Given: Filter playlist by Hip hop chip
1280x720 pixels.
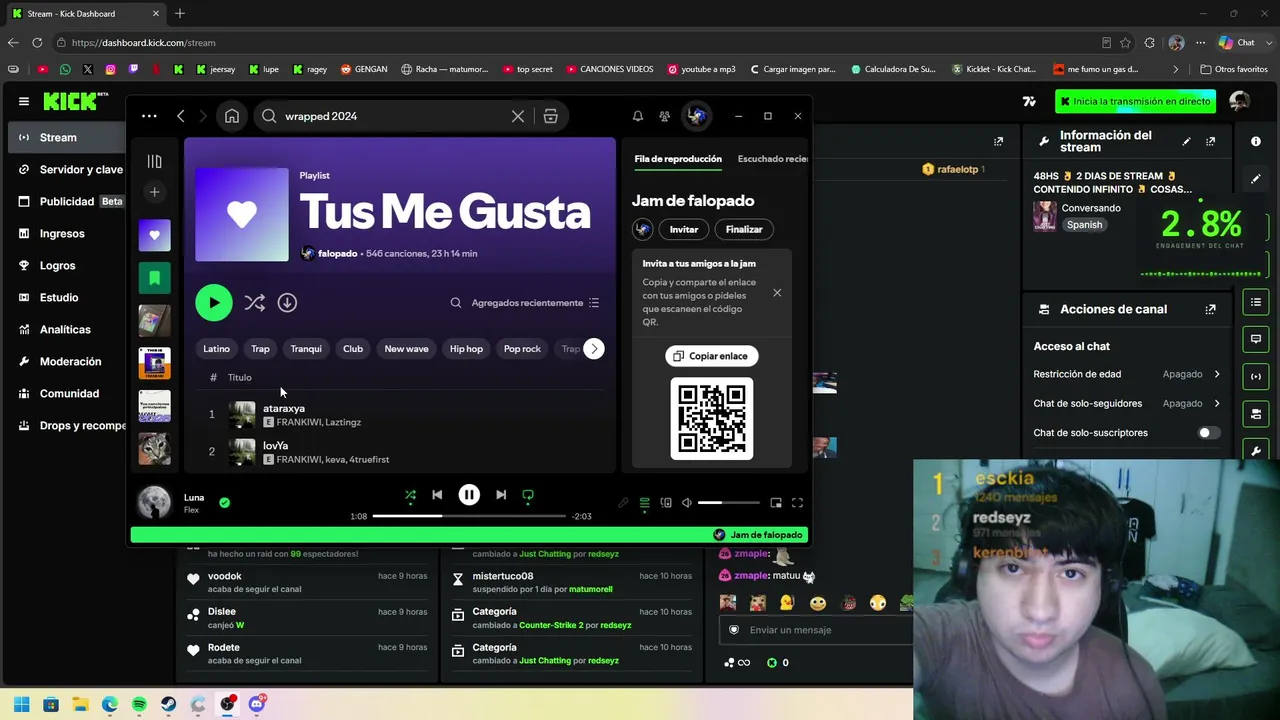Looking at the screenshot, I should [x=466, y=349].
